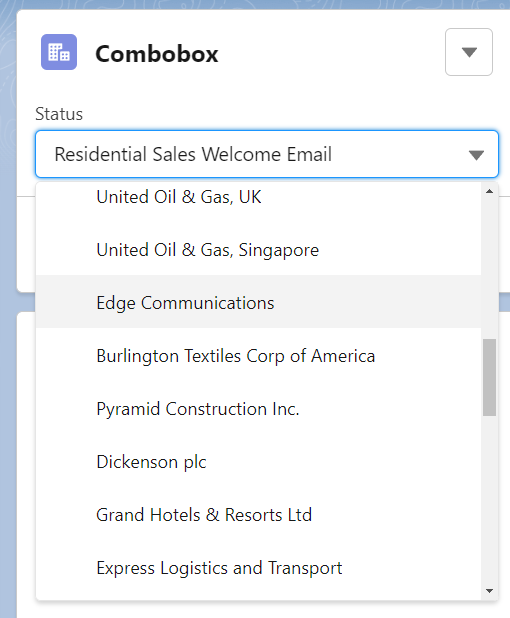The image size is (510, 618).
Task: Click scrollbar track above the thumb
Action: (x=490, y=268)
